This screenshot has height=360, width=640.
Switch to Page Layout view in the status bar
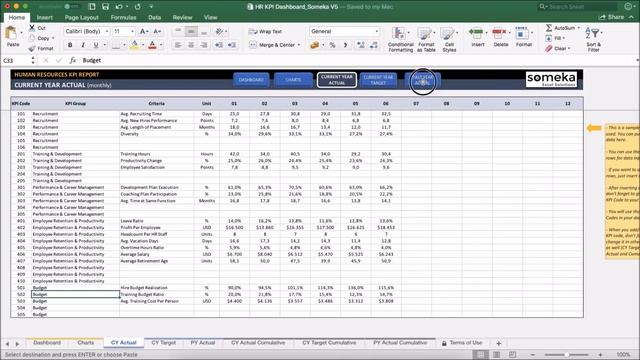point(497,355)
